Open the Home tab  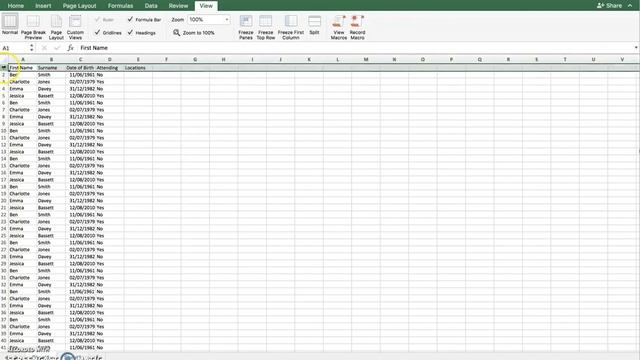16,6
